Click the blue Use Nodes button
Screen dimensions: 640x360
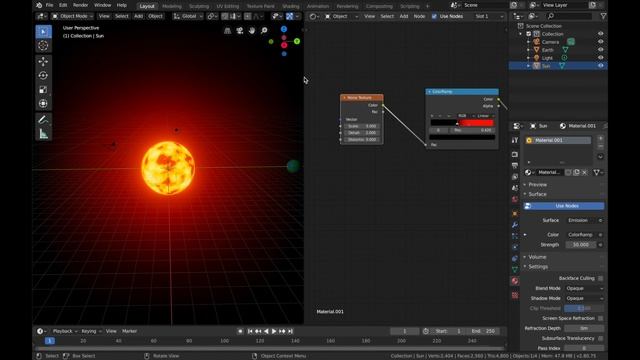click(x=564, y=206)
